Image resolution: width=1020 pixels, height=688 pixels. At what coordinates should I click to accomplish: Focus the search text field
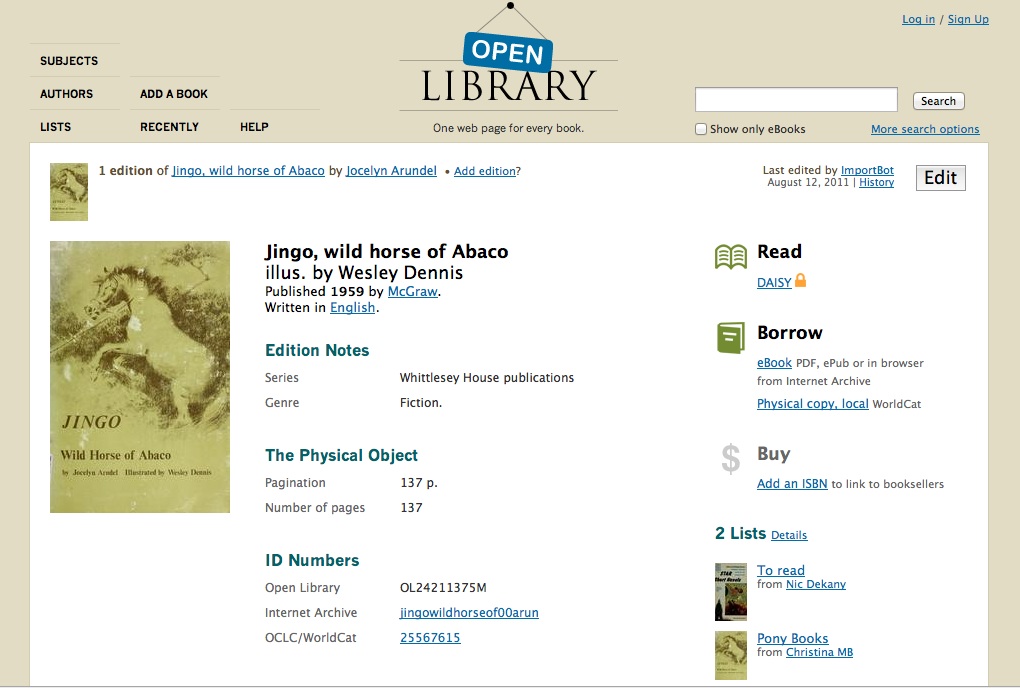tap(796, 100)
